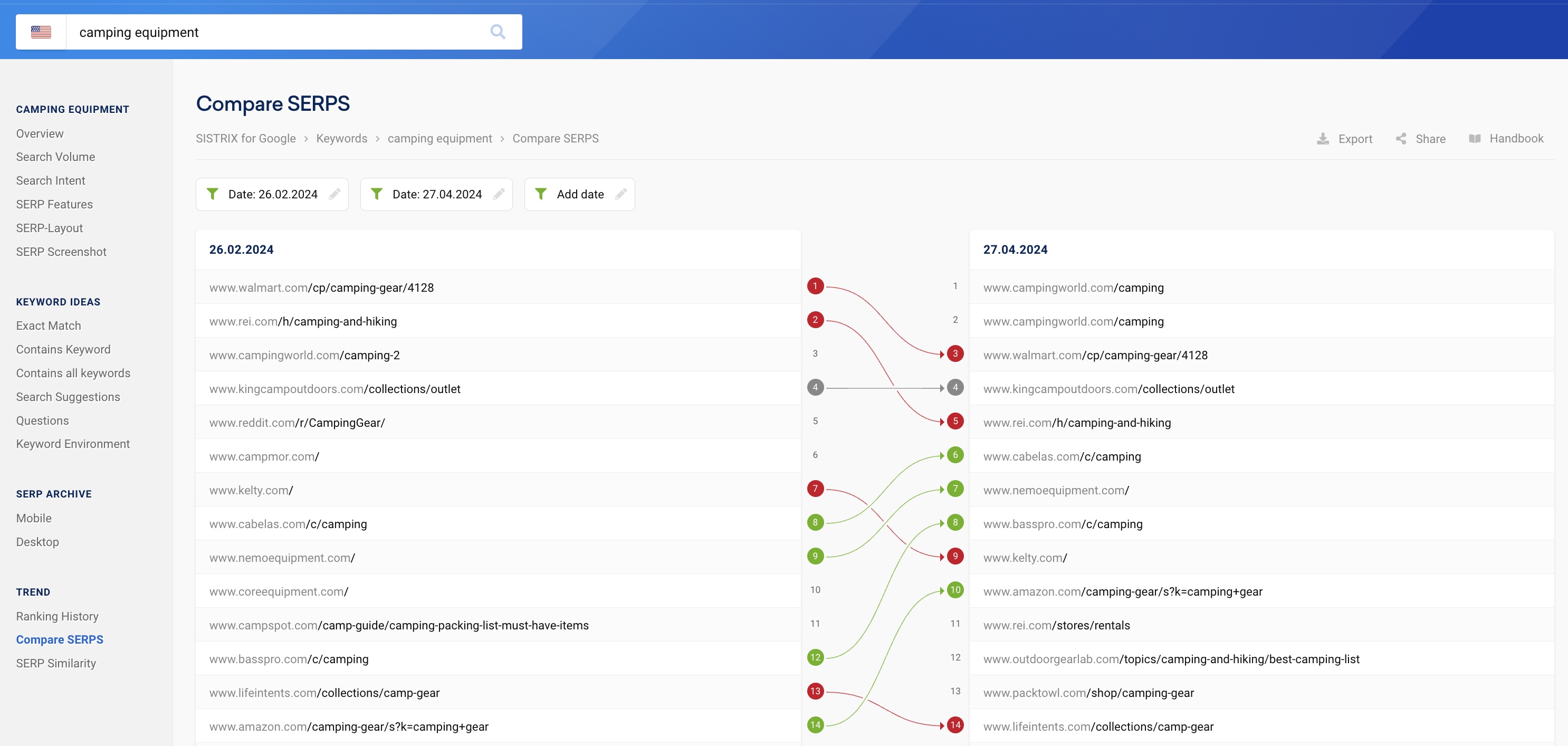This screenshot has height=746, width=1568.
Task: Click the pencil edit icon for Date 27.04.2024
Action: click(x=499, y=194)
